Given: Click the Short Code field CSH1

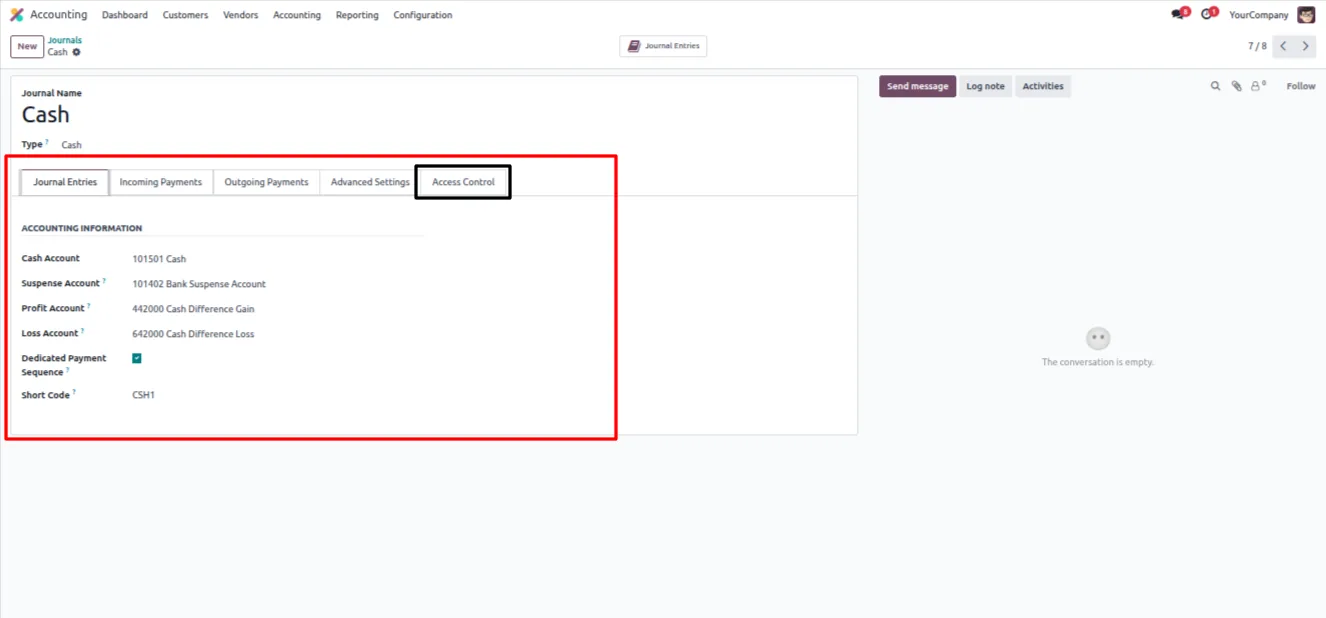Looking at the screenshot, I should (144, 395).
